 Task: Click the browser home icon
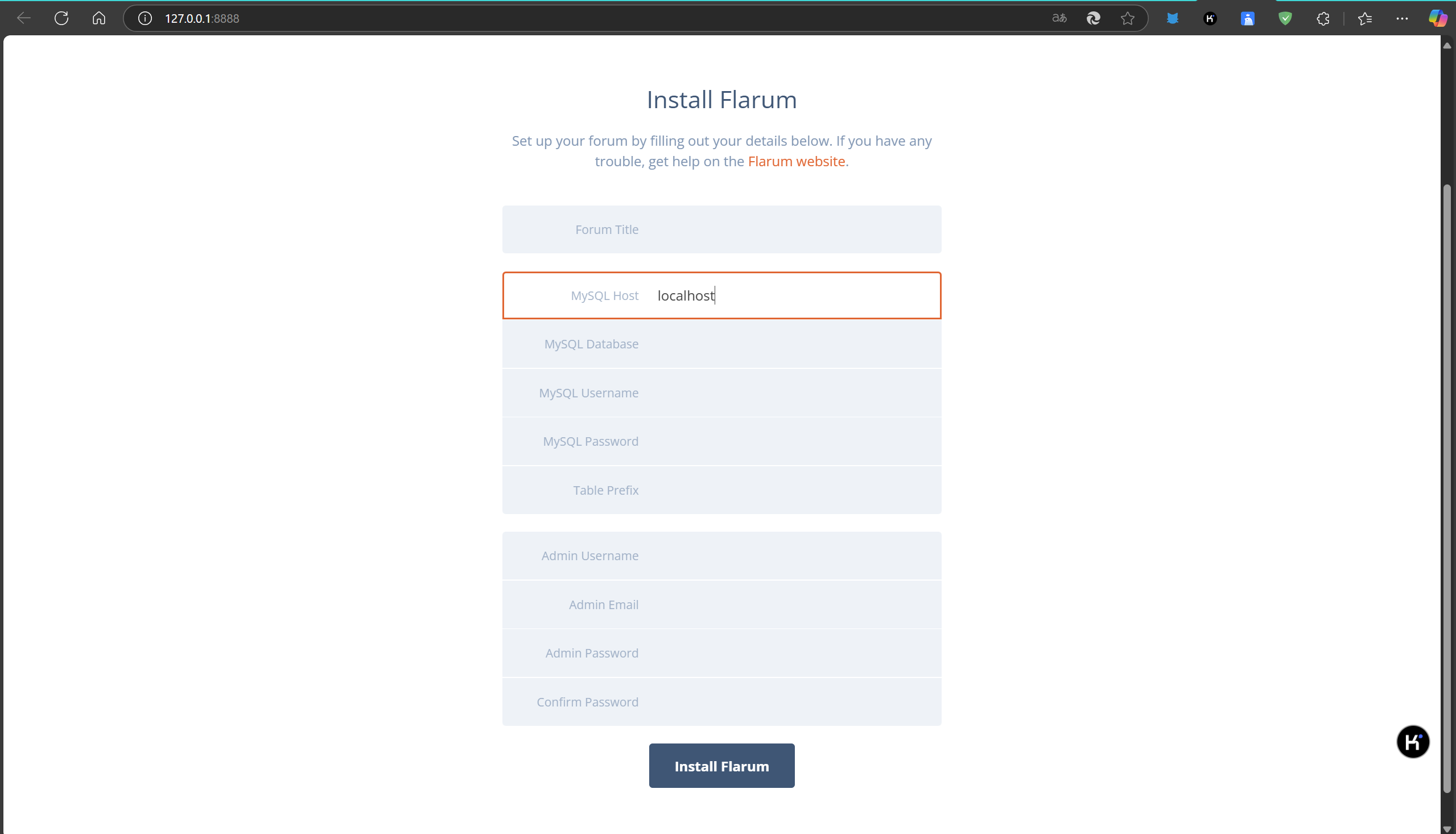(98, 18)
